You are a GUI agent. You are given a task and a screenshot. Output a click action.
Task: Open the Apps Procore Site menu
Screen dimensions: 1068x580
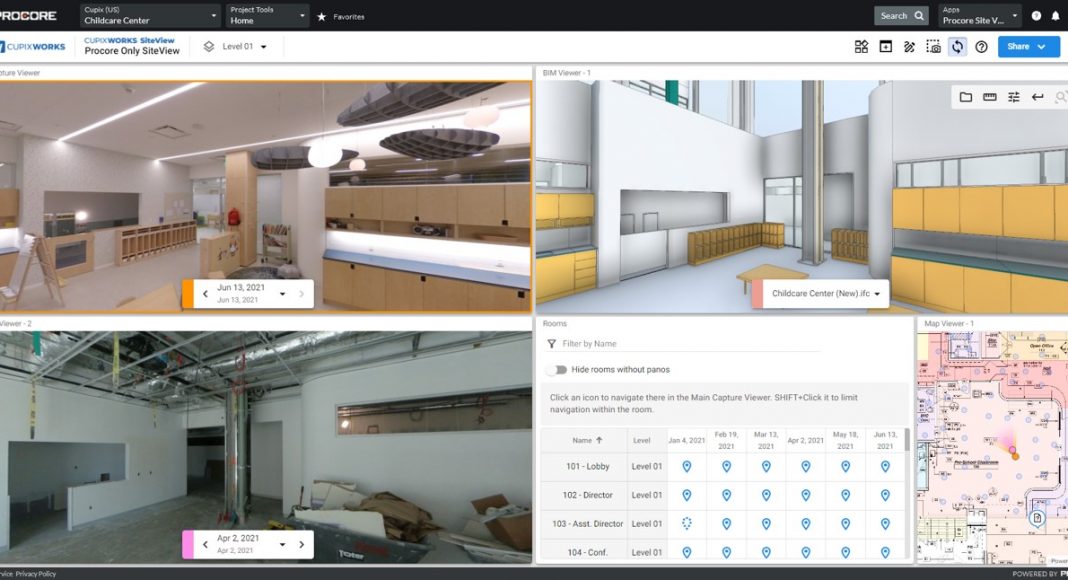(x=980, y=16)
